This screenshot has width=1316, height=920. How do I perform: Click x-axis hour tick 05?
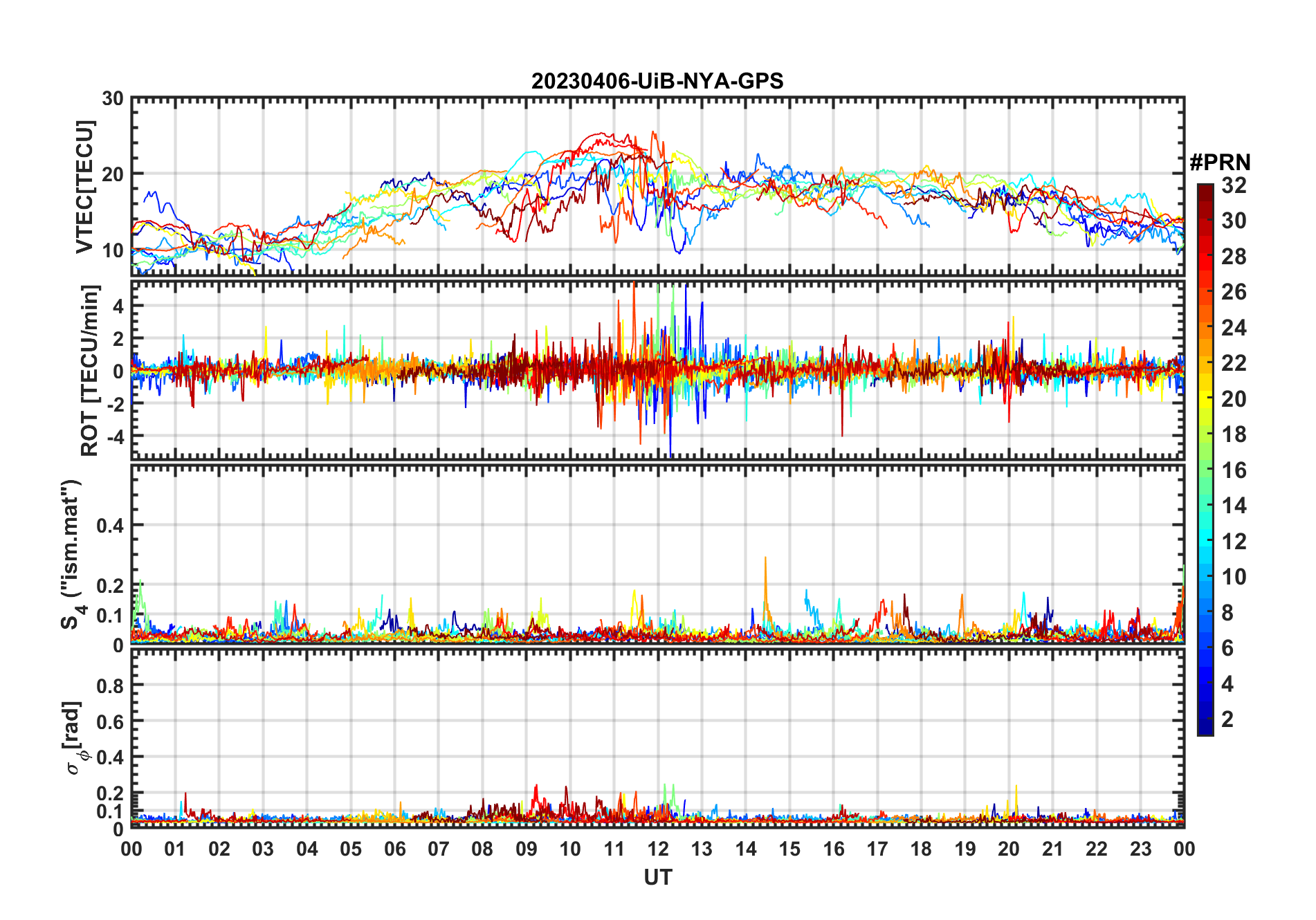pos(351,849)
